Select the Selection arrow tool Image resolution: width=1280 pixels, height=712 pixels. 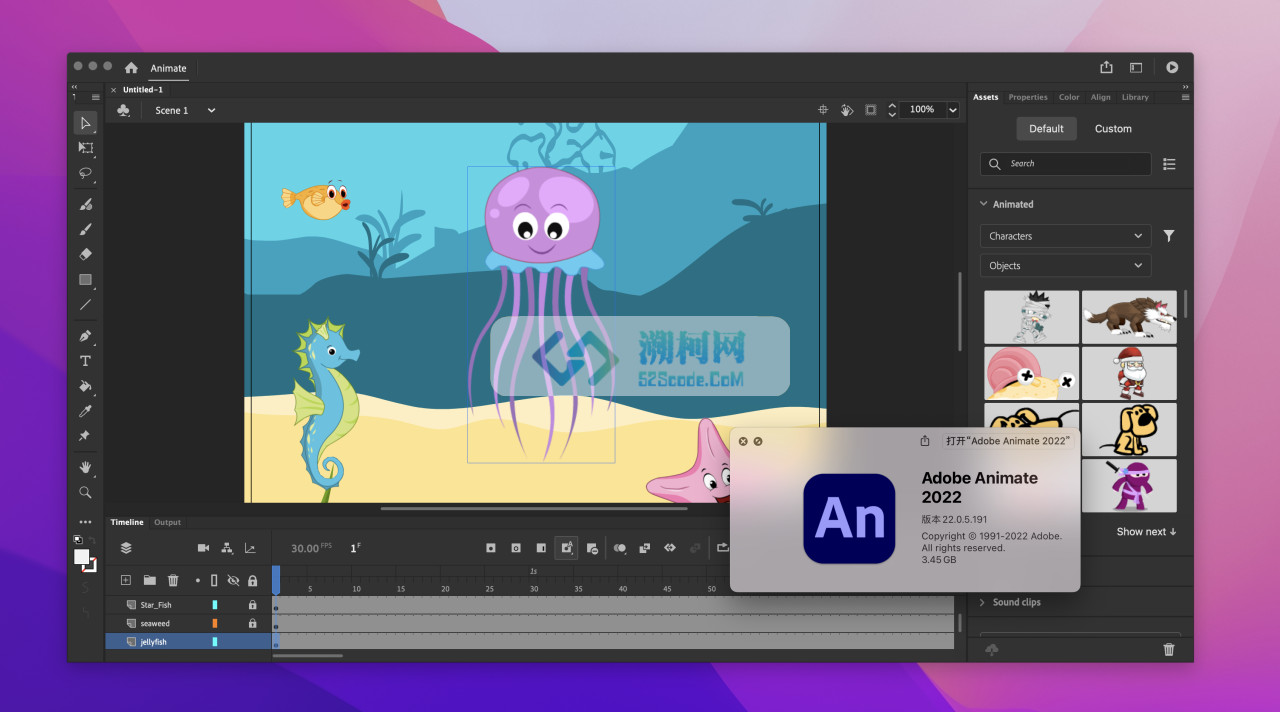click(85, 123)
